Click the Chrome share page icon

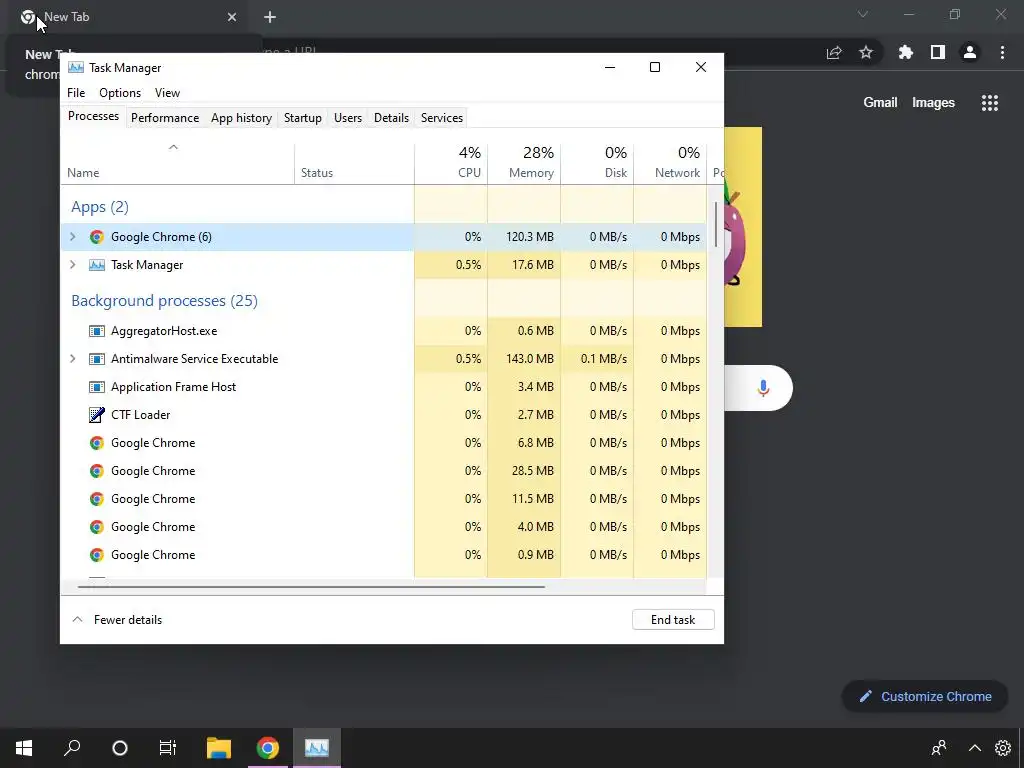pyautogui.click(x=834, y=53)
